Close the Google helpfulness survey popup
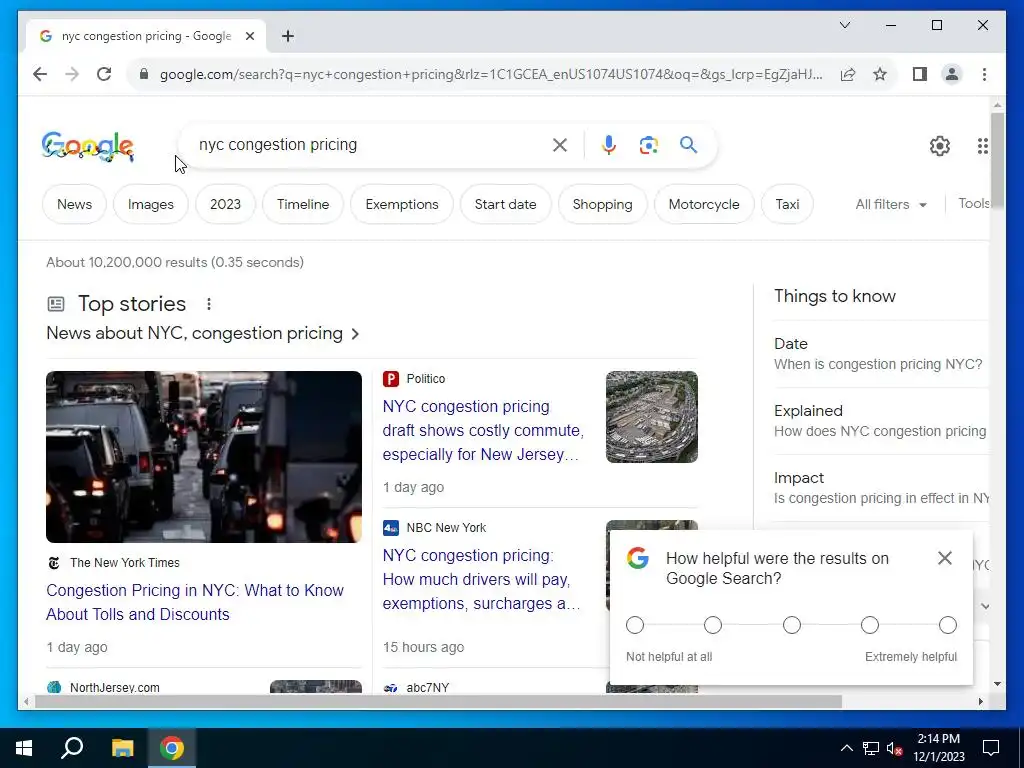Viewport: 1024px width, 768px height. coord(944,558)
